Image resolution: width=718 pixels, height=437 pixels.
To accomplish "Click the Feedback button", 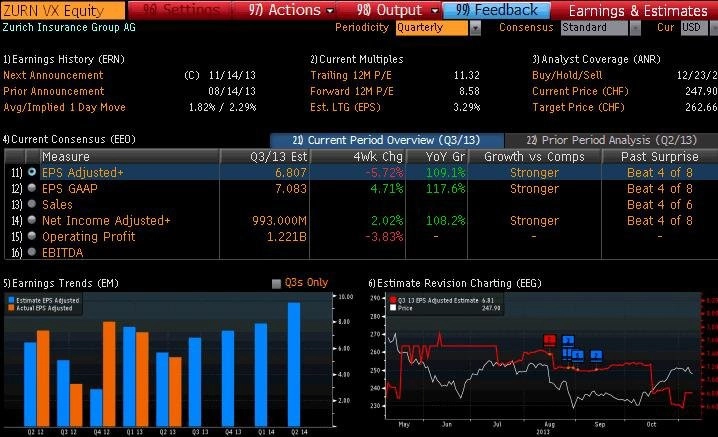I will (496, 10).
